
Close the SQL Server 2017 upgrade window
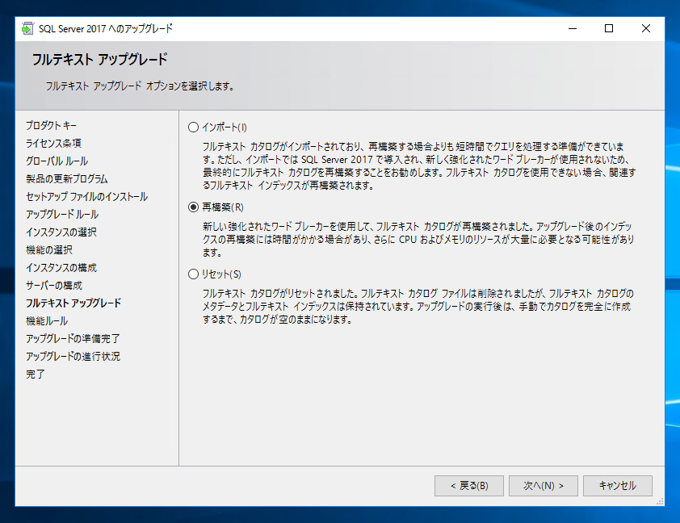pyautogui.click(x=646, y=29)
